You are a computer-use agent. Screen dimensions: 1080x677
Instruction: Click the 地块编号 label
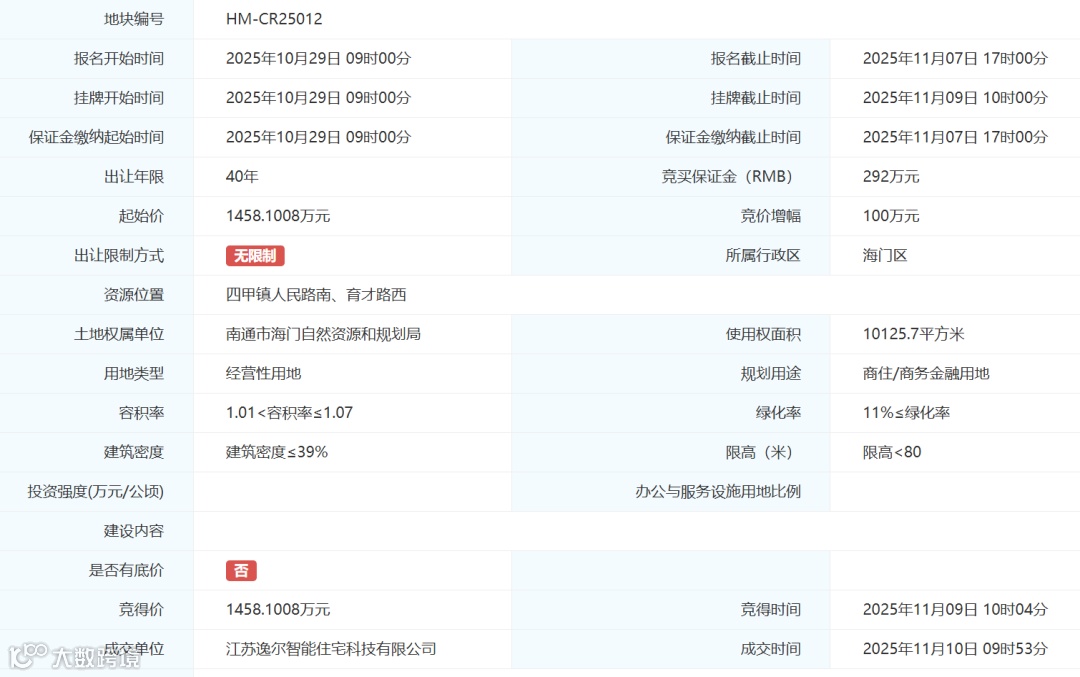click(x=134, y=19)
